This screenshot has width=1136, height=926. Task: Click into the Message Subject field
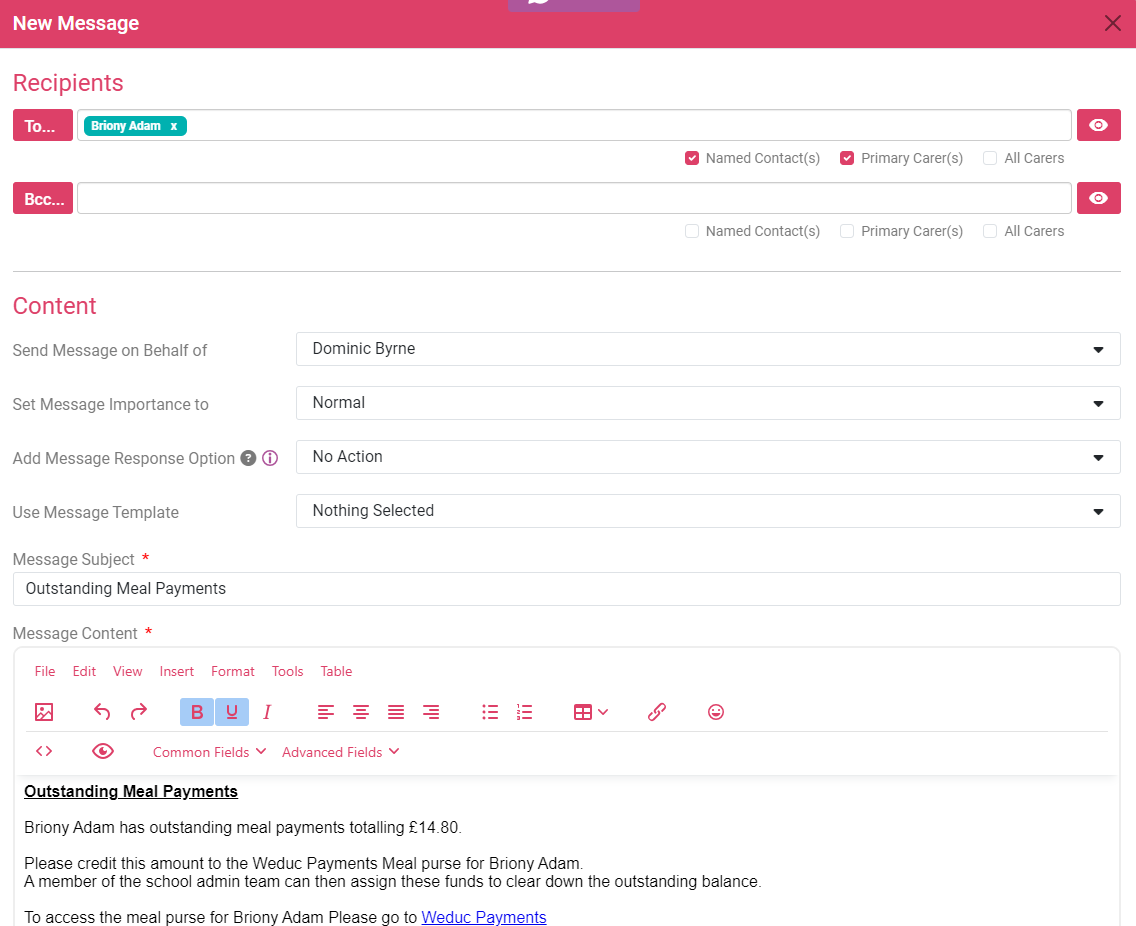tap(566, 589)
